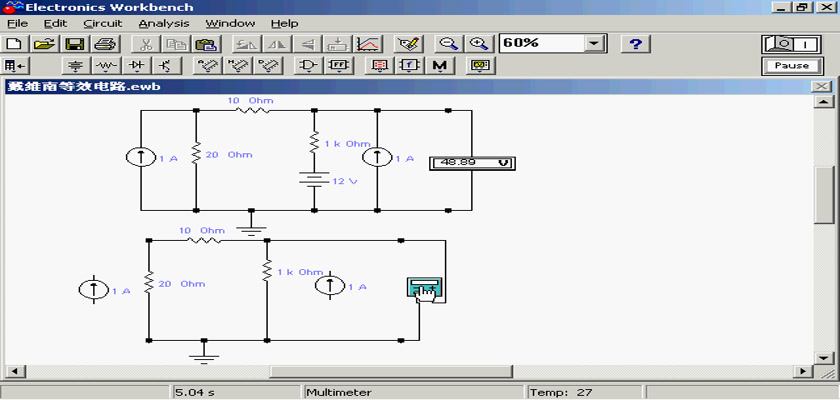The width and height of the screenshot is (840, 400).
Task: Open the Basic components (resistor) bin
Action: 107,66
